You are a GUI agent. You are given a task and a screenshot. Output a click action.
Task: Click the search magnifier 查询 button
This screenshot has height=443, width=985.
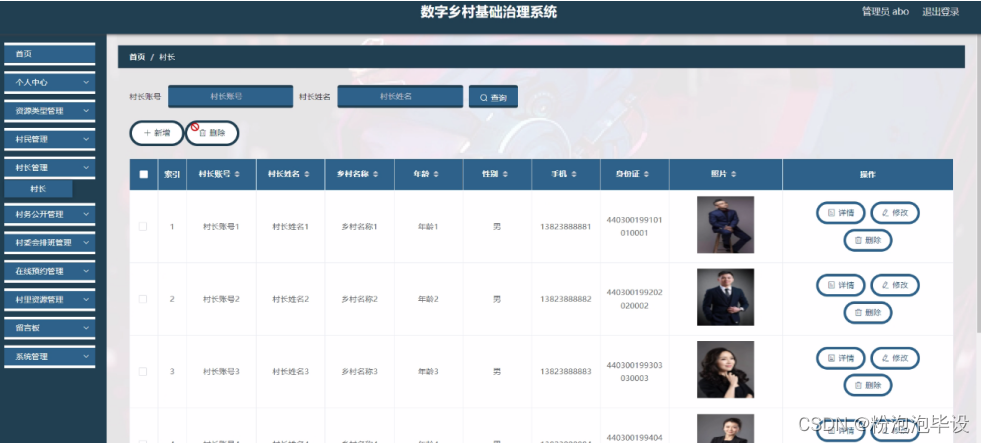(493, 97)
